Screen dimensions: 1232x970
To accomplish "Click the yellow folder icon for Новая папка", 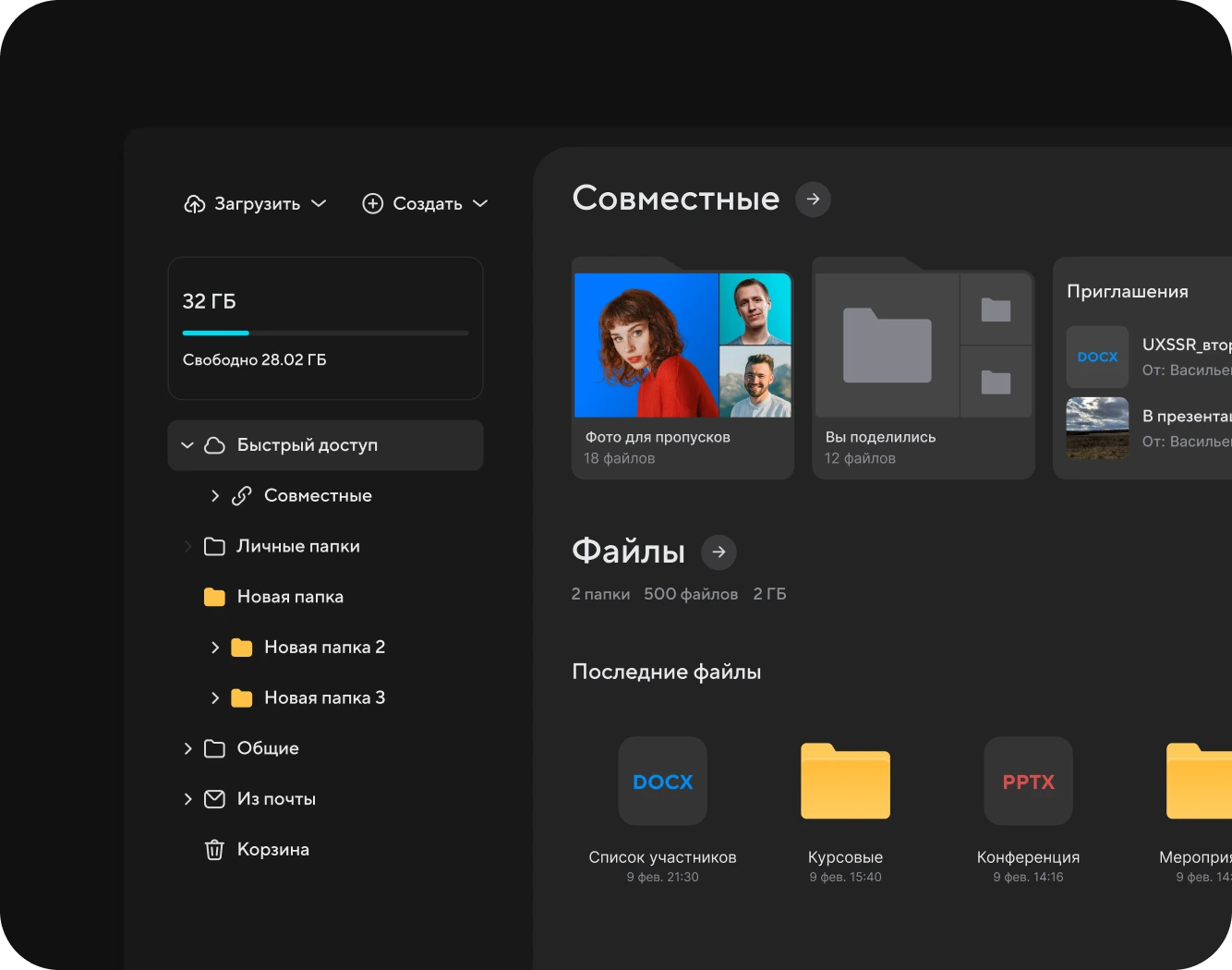I will click(213, 597).
